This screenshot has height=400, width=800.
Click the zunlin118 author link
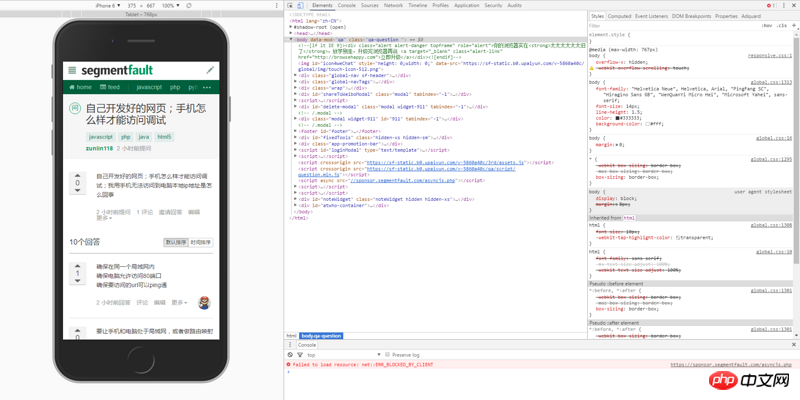coord(99,148)
